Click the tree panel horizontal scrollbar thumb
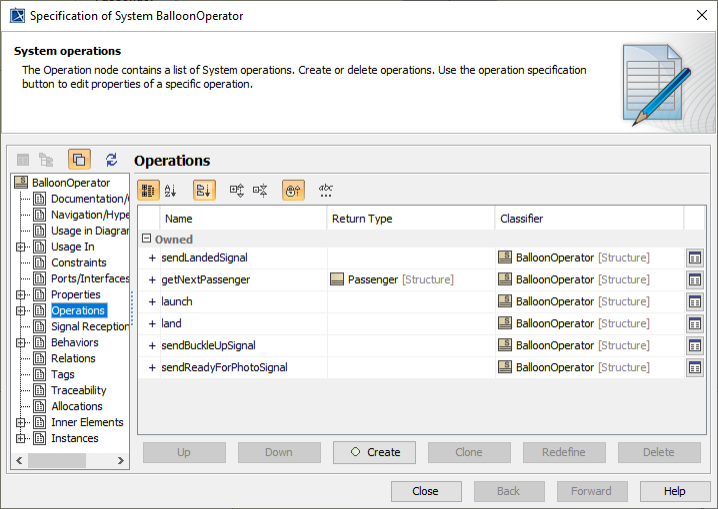 [57, 460]
